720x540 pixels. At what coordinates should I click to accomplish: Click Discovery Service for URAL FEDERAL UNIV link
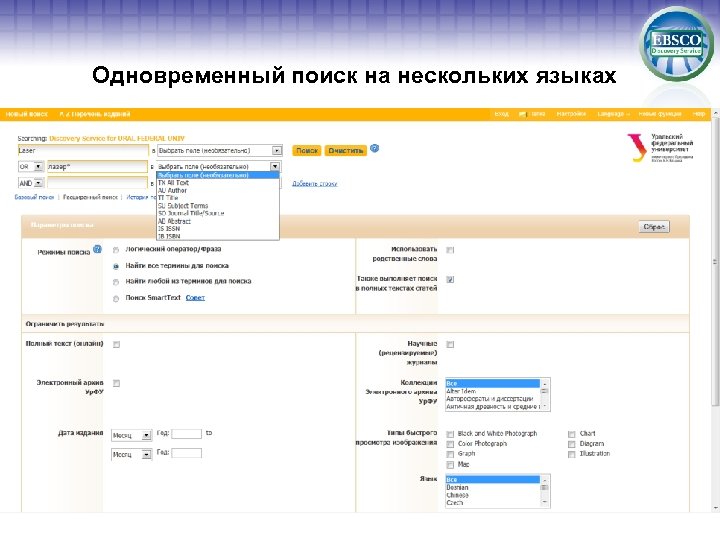[117, 138]
